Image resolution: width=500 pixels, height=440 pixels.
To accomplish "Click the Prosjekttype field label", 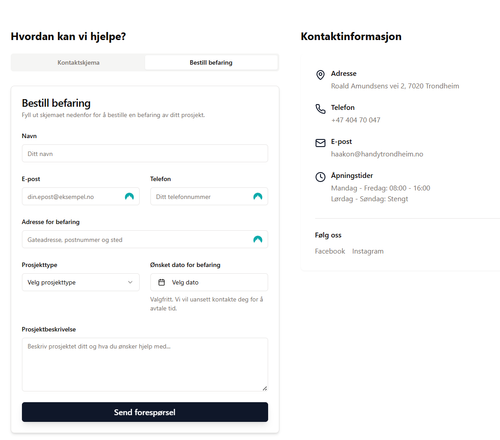I will [x=39, y=265].
